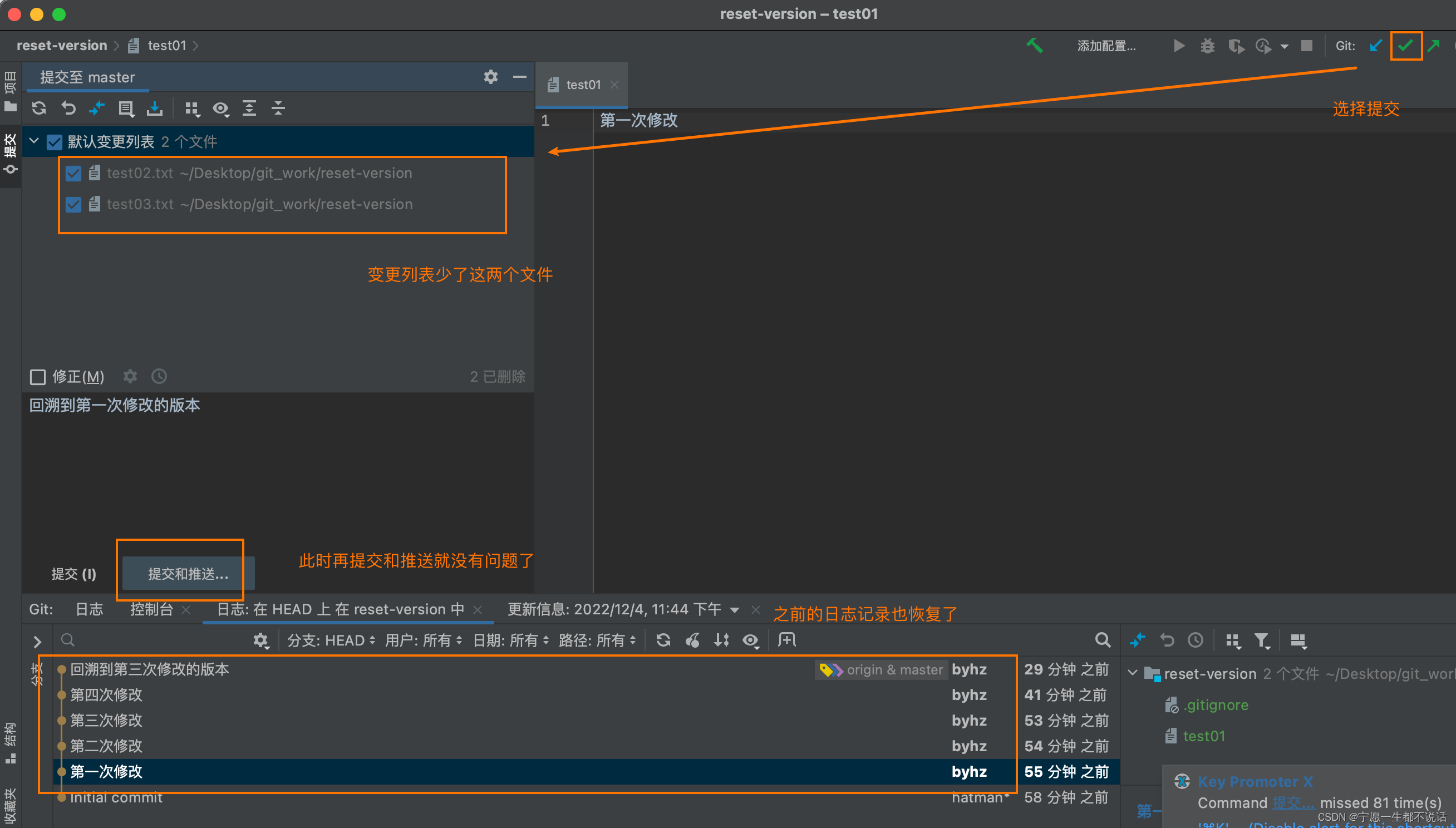The image size is (1456, 828).
Task: Click the Git push green arrow
Action: 1434,46
